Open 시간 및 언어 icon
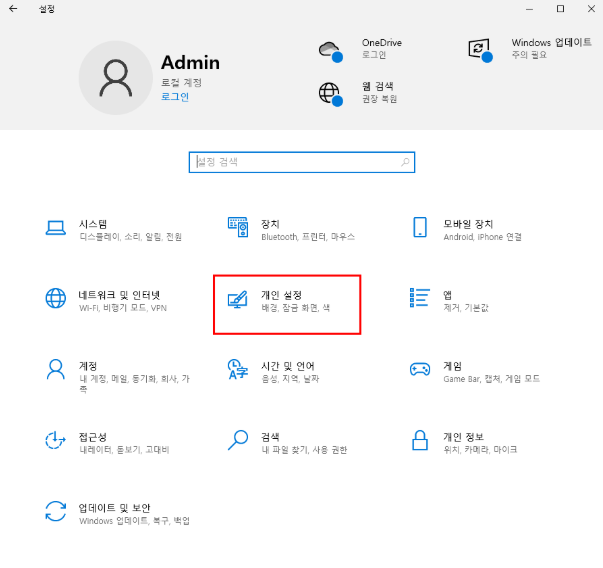The height and width of the screenshot is (568, 603). point(238,370)
